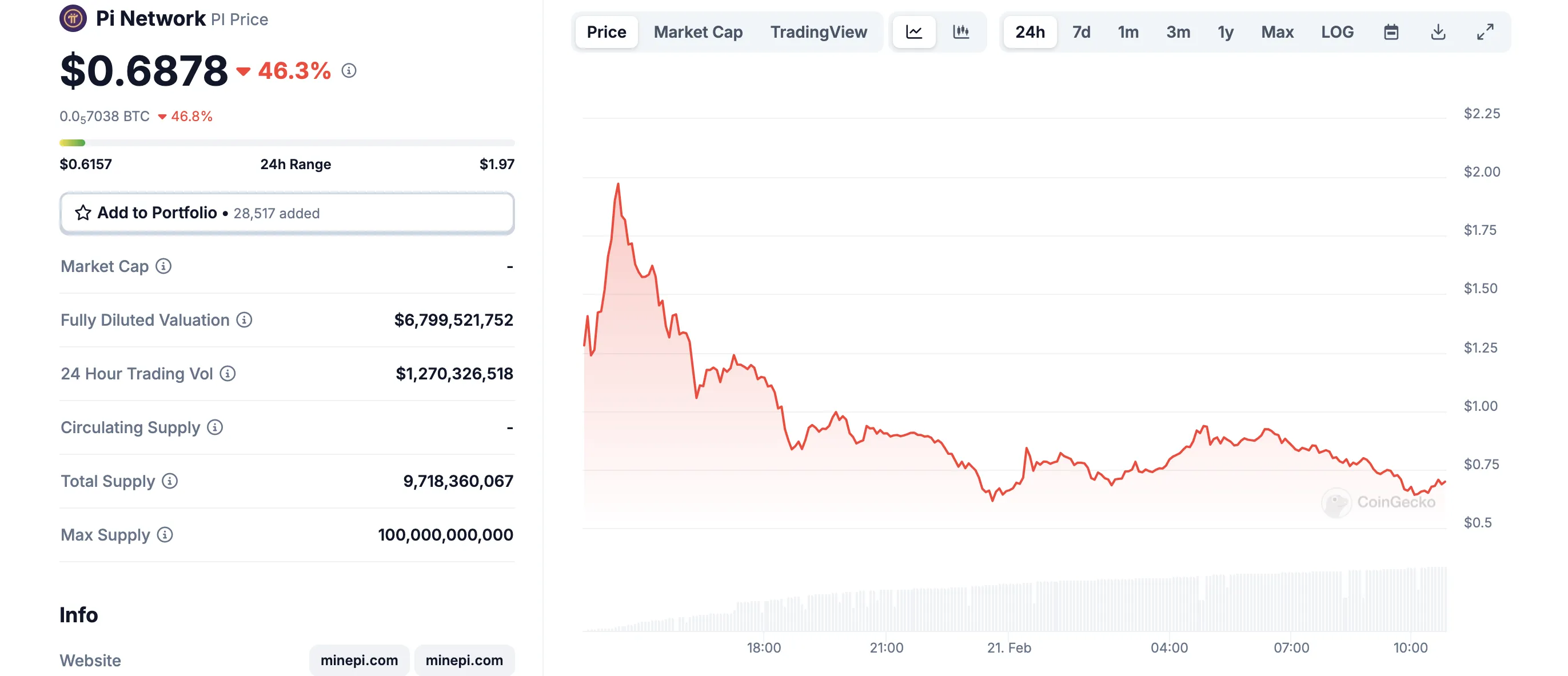
Task: Expand the chart to fullscreen
Action: click(1485, 31)
